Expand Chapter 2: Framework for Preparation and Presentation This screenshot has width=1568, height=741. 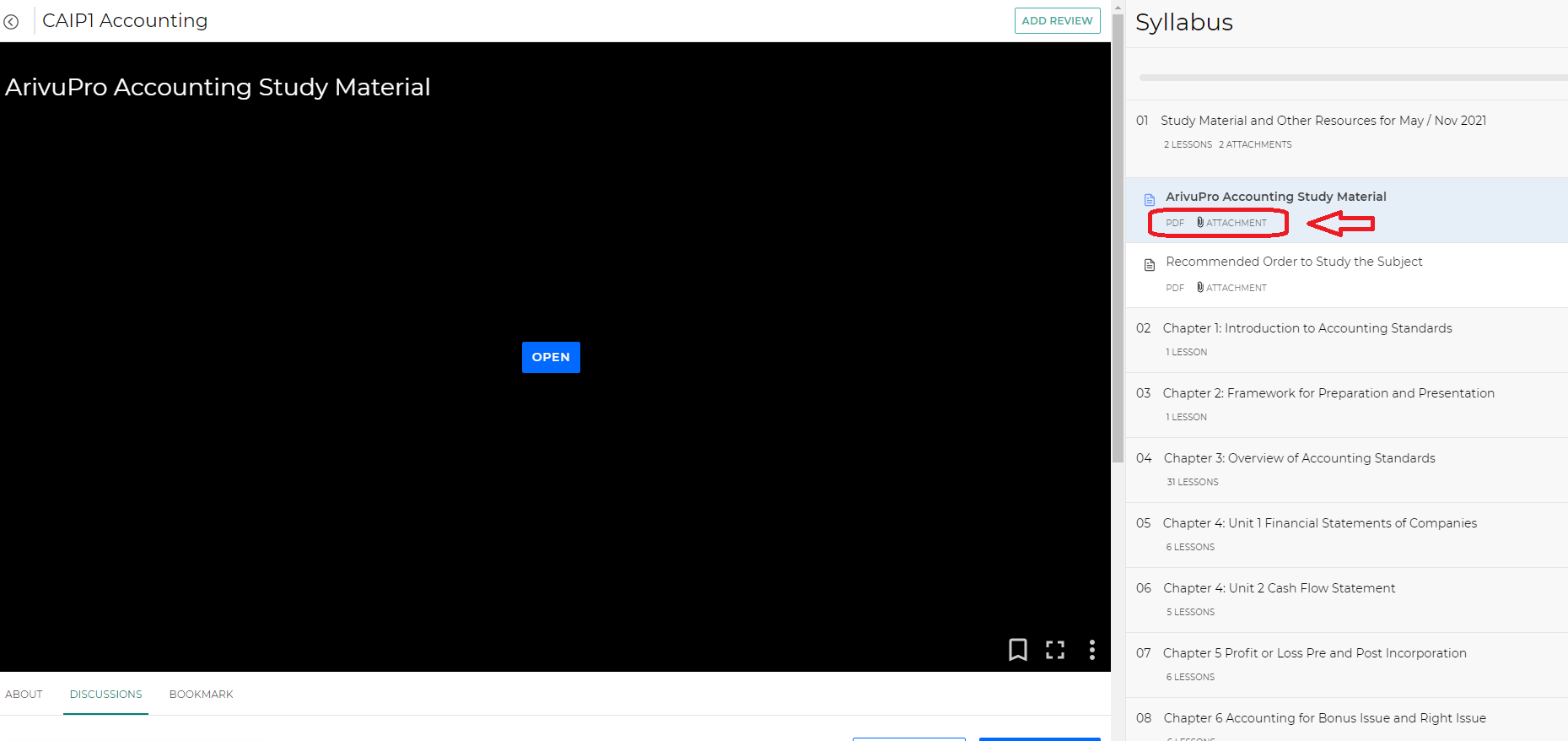(x=1347, y=405)
